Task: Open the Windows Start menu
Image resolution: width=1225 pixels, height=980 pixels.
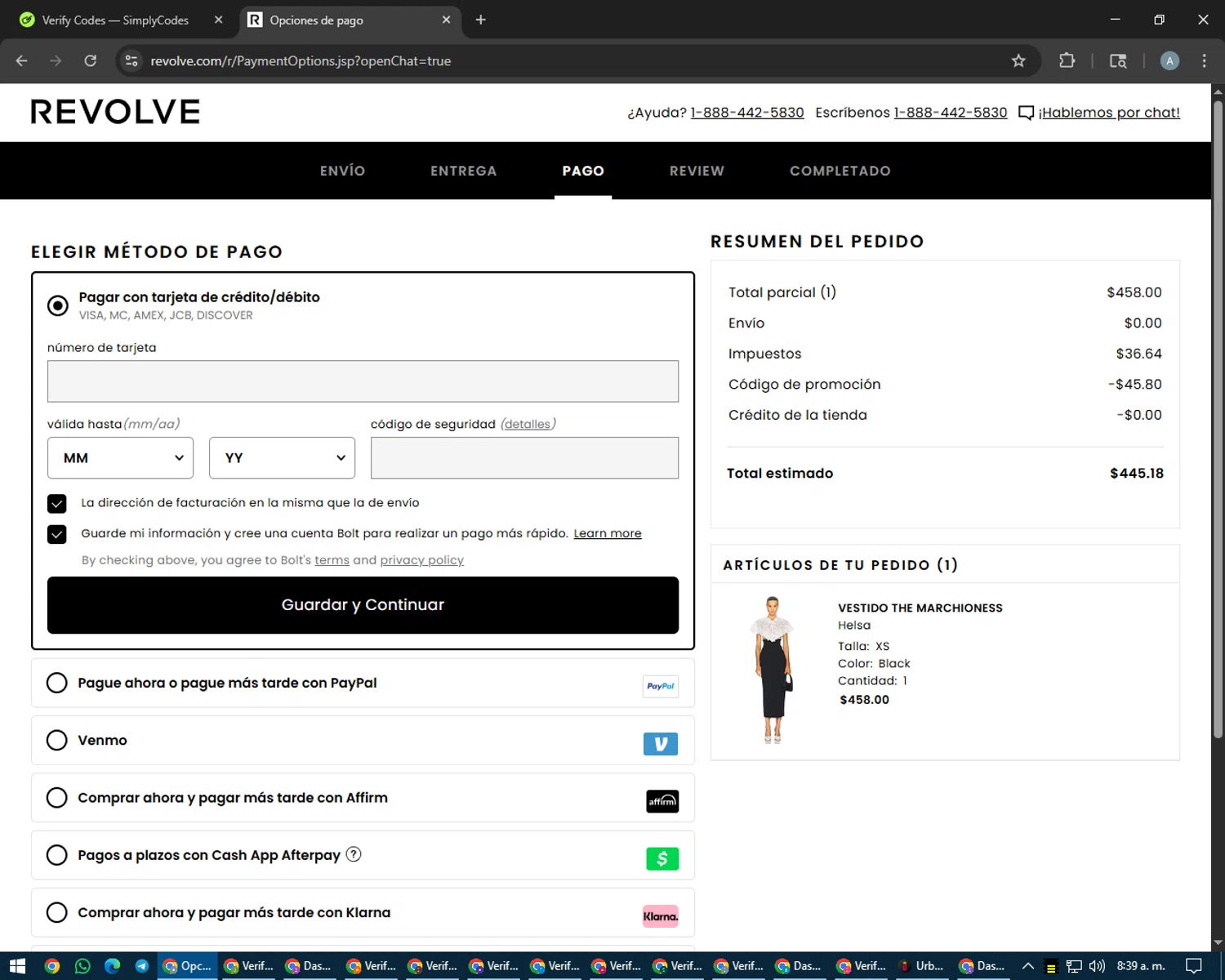Action: [x=17, y=966]
